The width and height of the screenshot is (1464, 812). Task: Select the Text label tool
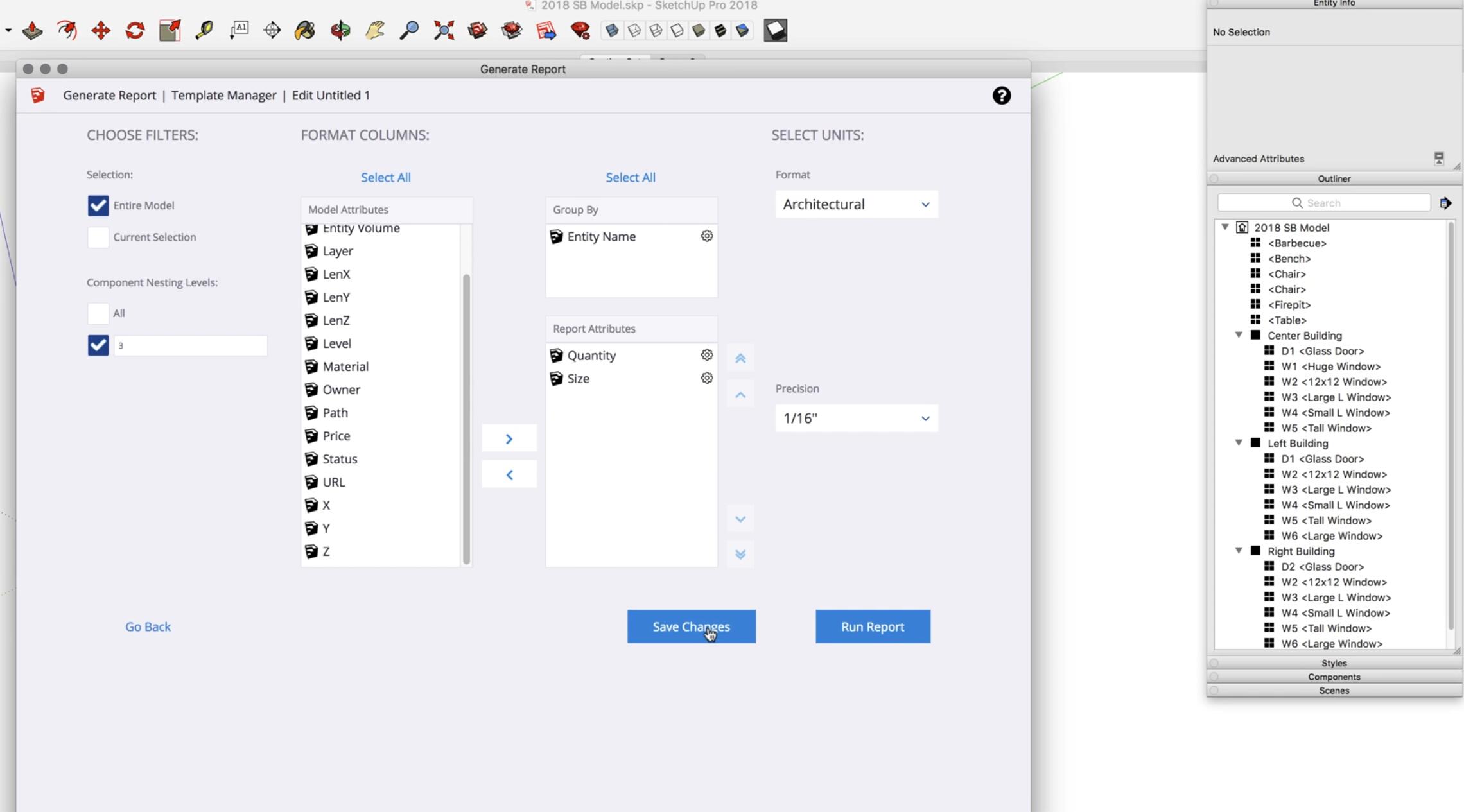pyautogui.click(x=239, y=30)
